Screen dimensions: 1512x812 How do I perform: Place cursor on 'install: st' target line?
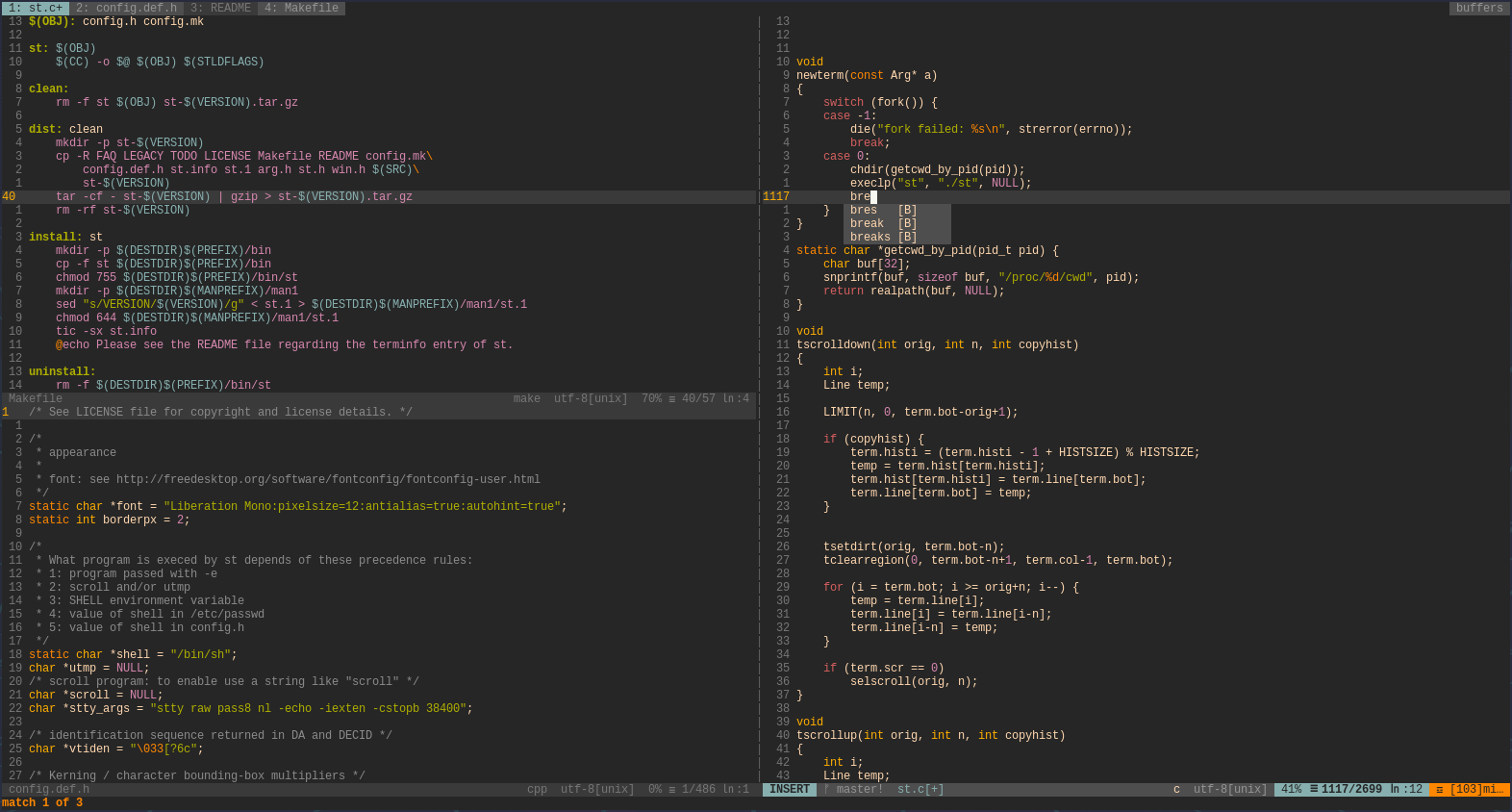[65, 237]
